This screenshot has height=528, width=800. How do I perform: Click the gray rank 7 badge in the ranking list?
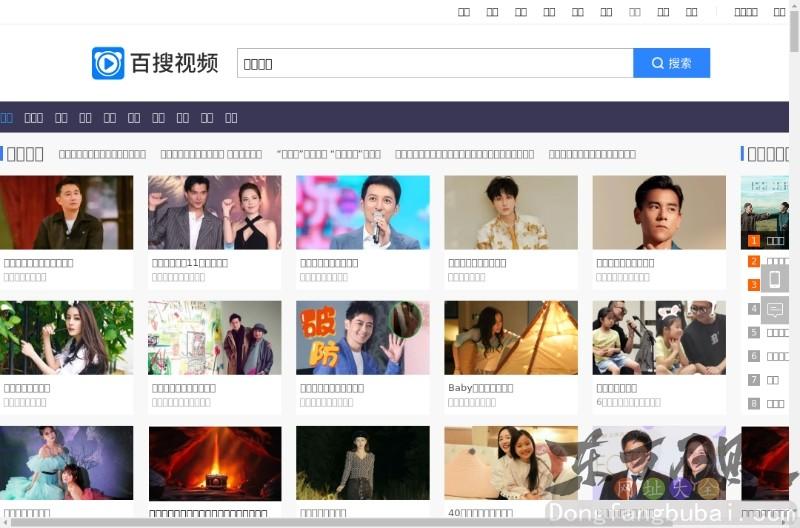click(754, 380)
